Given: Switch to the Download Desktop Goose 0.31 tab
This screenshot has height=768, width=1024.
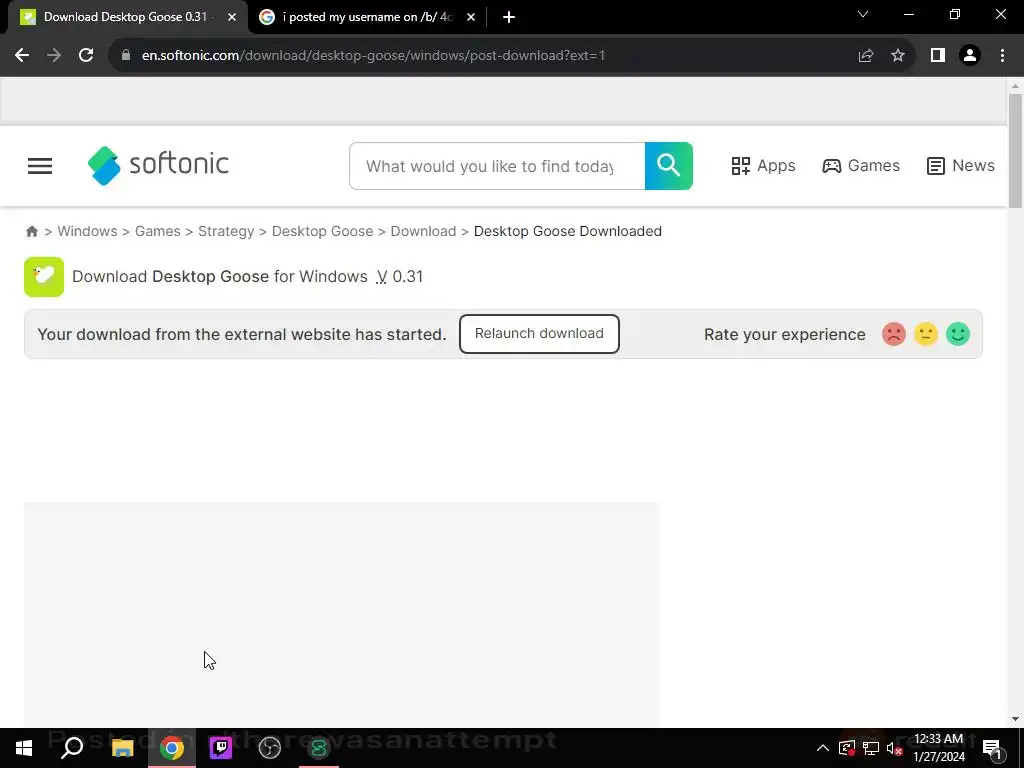Looking at the screenshot, I should [124, 18].
